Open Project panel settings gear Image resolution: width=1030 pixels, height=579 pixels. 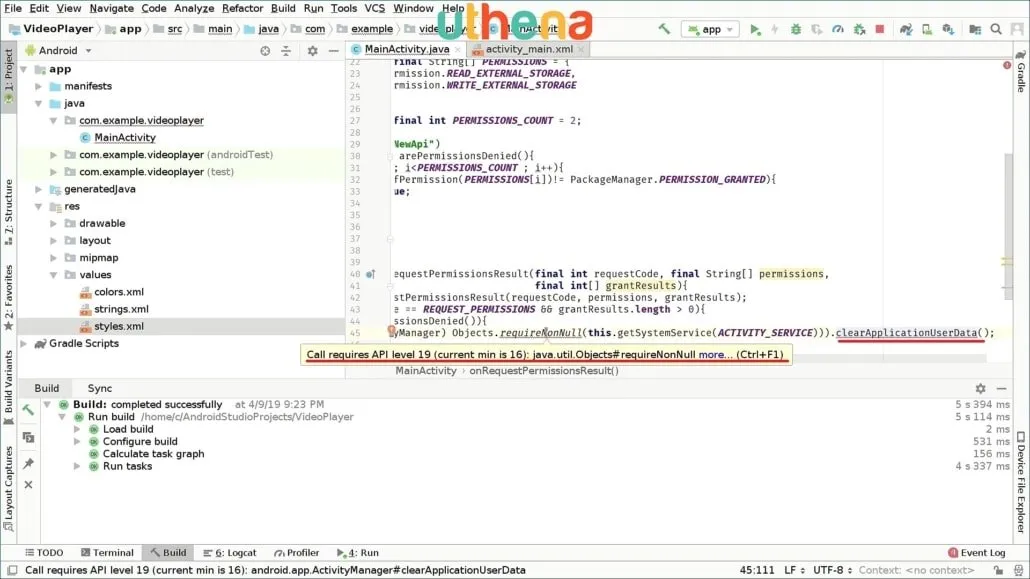click(x=313, y=51)
